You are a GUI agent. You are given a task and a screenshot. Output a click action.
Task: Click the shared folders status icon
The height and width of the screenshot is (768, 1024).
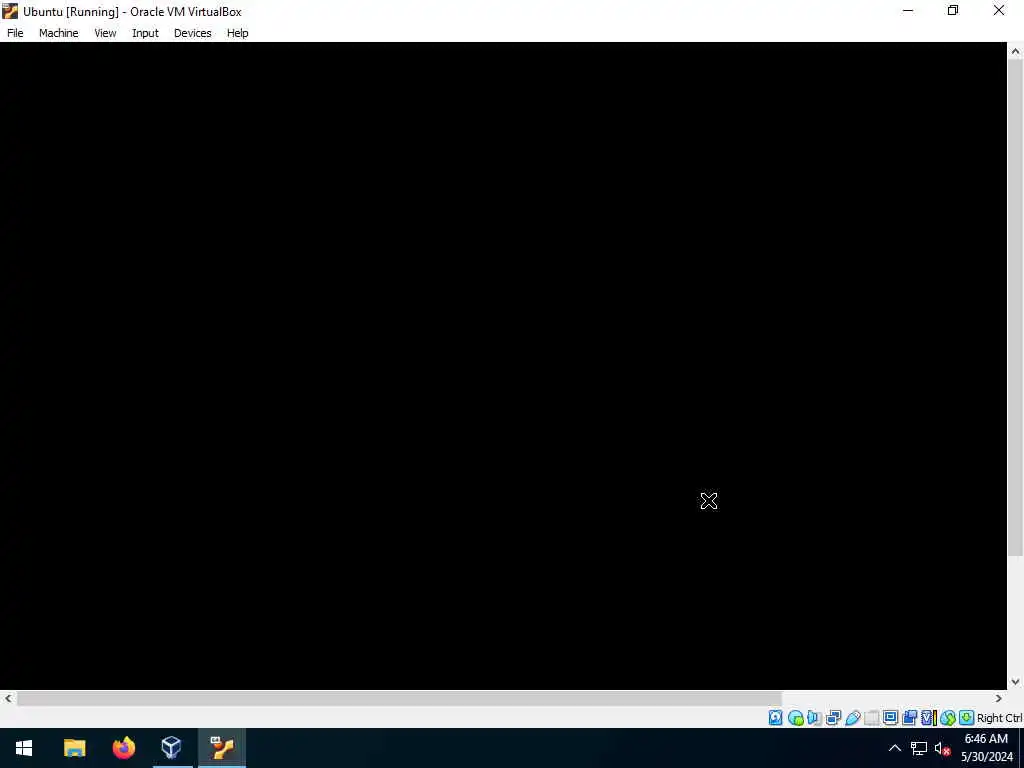(x=871, y=718)
